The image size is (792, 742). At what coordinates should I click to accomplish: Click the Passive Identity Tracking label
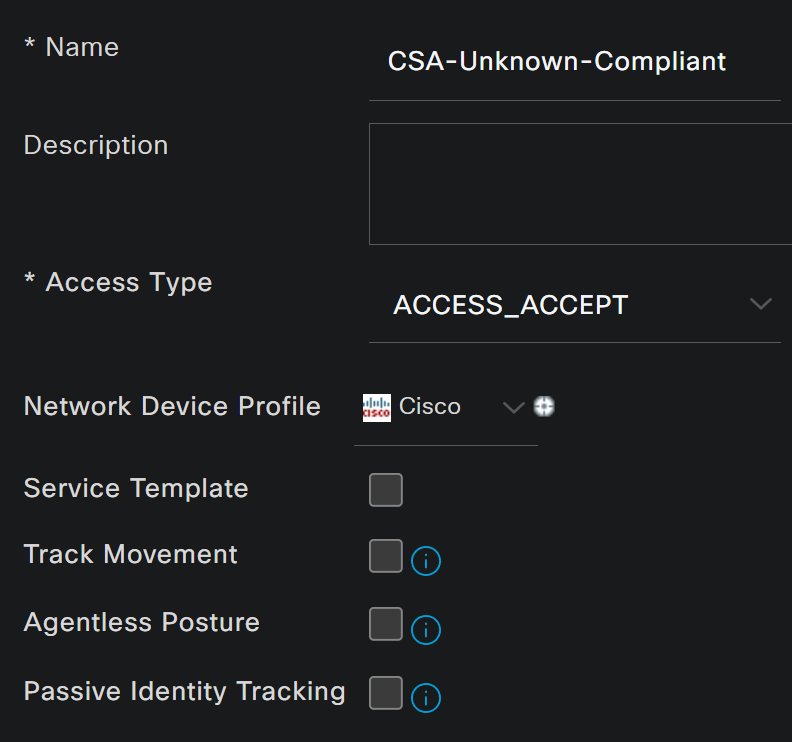click(184, 691)
